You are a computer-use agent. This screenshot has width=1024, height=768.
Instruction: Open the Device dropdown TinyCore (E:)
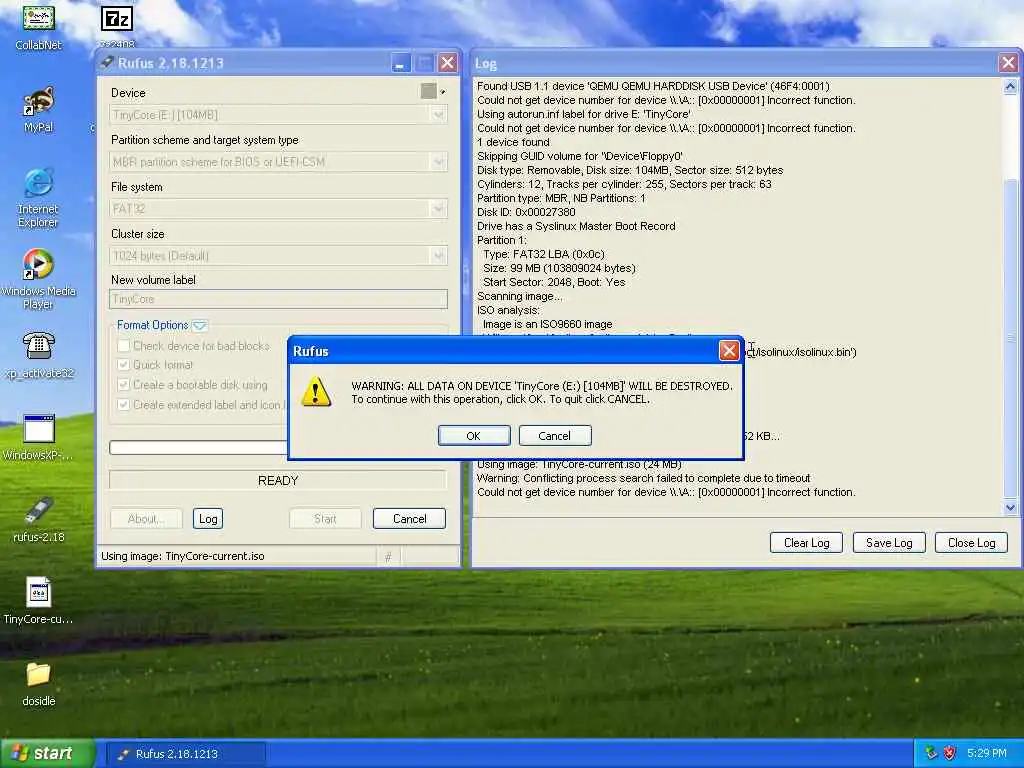[x=278, y=115]
